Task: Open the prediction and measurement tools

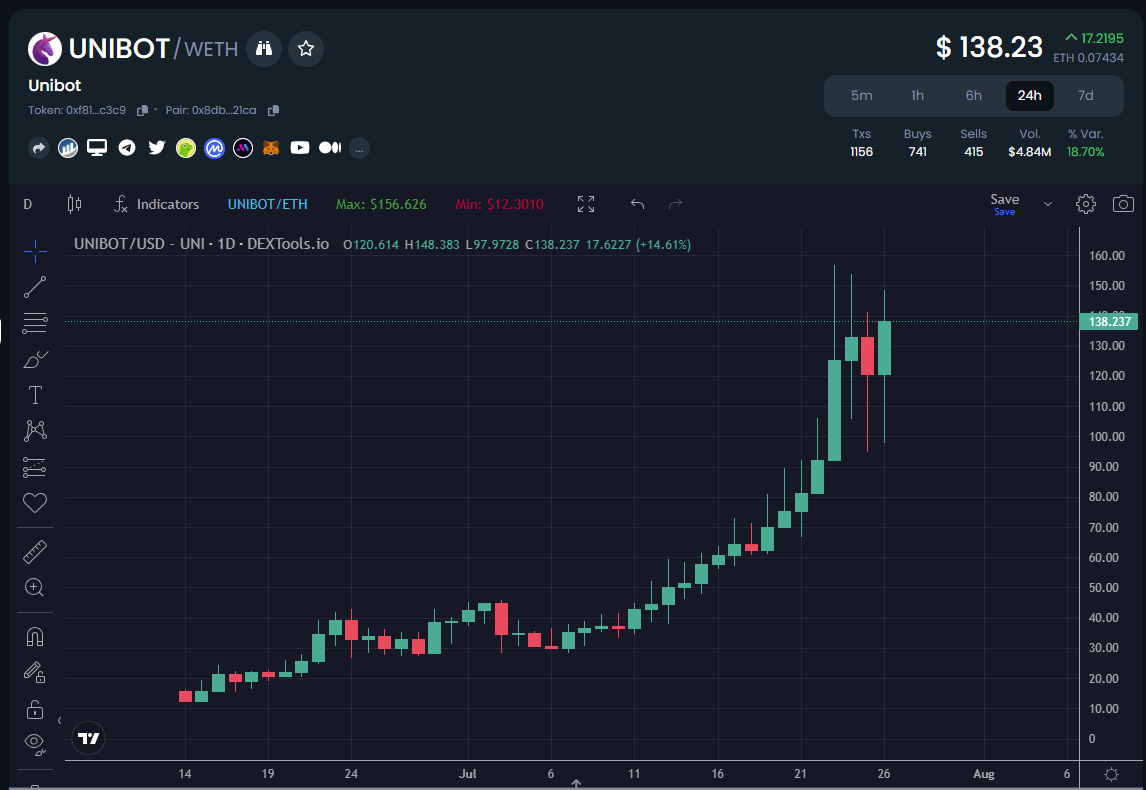Action: pyautogui.click(x=34, y=467)
